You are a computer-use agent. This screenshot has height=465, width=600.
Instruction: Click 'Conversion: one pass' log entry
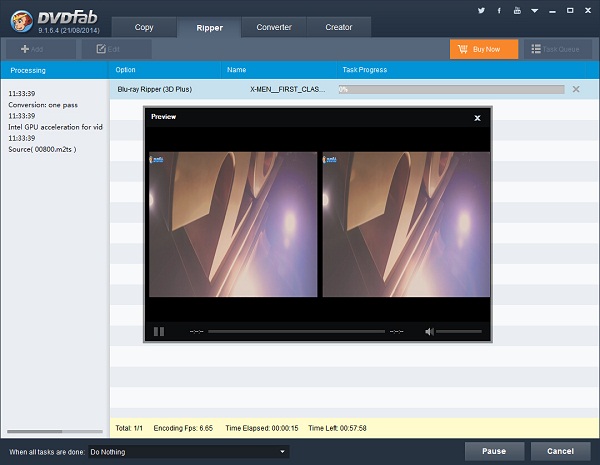click(43, 105)
